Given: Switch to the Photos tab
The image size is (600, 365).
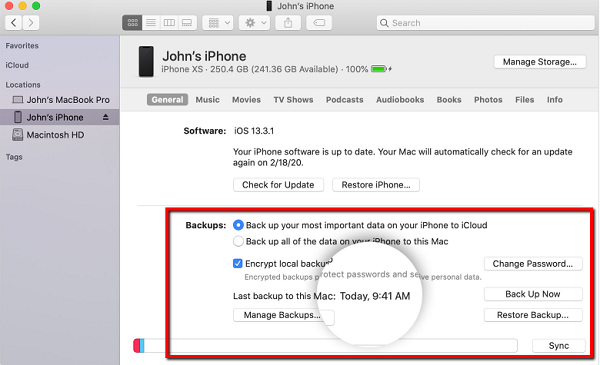Looking at the screenshot, I should coord(488,99).
